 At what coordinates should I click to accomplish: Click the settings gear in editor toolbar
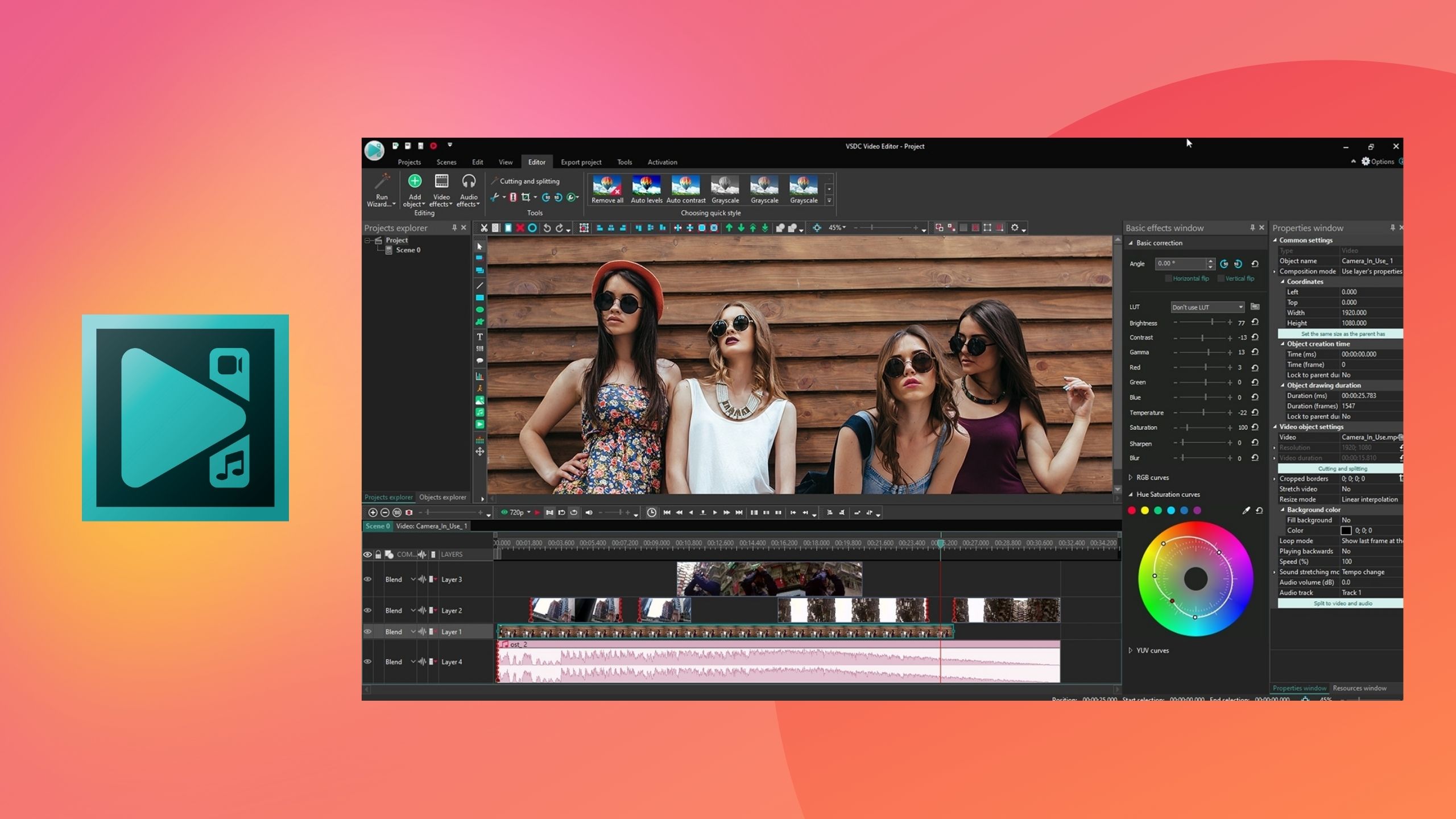coord(1015,228)
